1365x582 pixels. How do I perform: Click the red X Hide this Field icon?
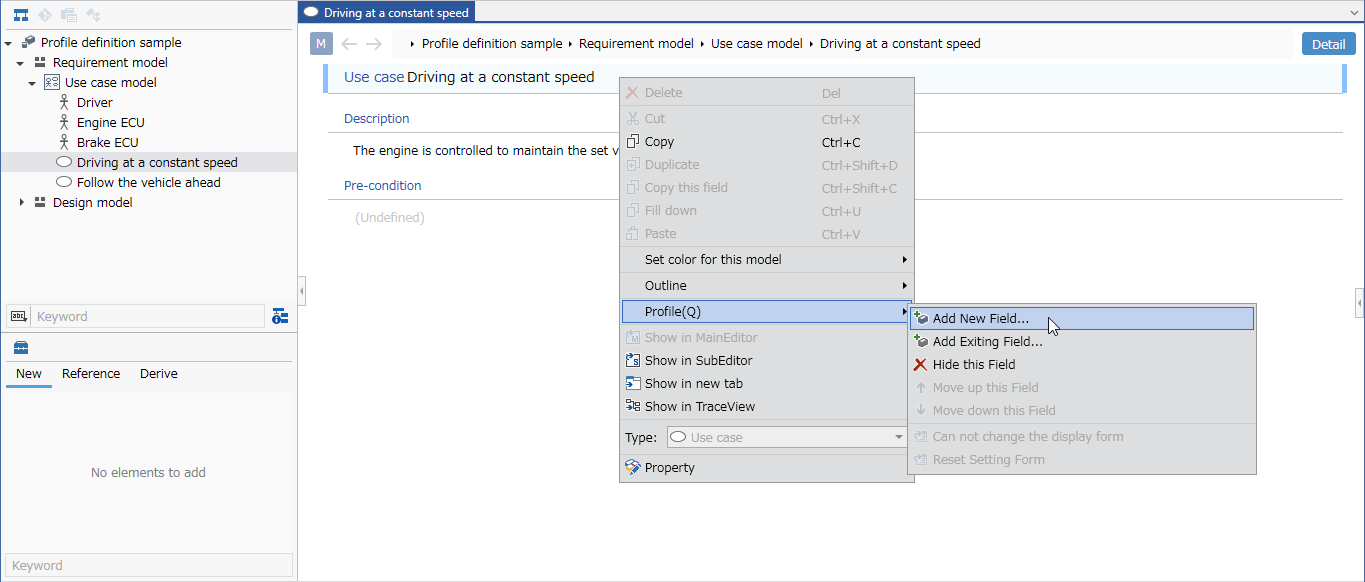pyautogui.click(x=921, y=364)
